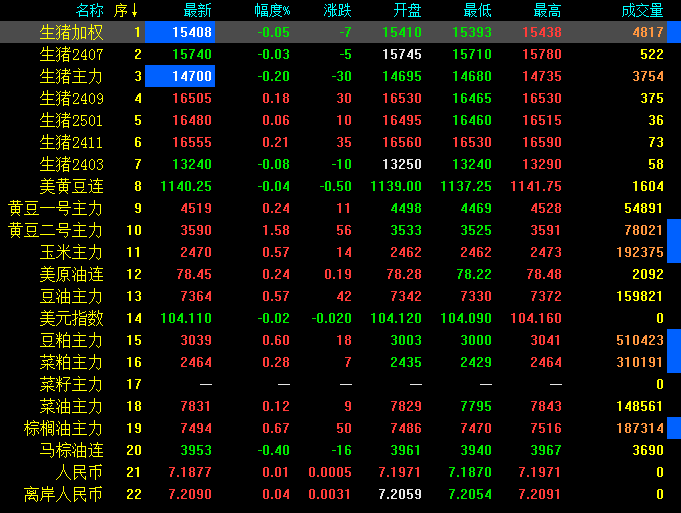The width and height of the screenshot is (681, 513).
Task: Click latest price 15408 highlighted cell
Action: (x=180, y=32)
